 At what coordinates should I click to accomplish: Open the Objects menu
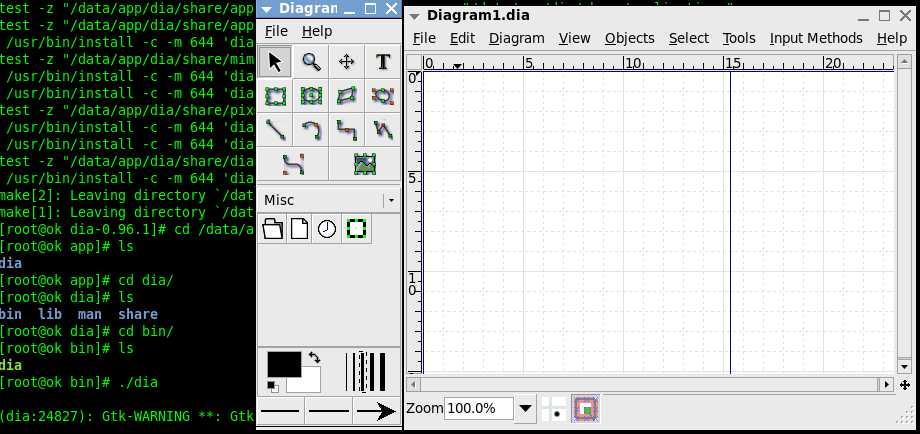click(630, 38)
